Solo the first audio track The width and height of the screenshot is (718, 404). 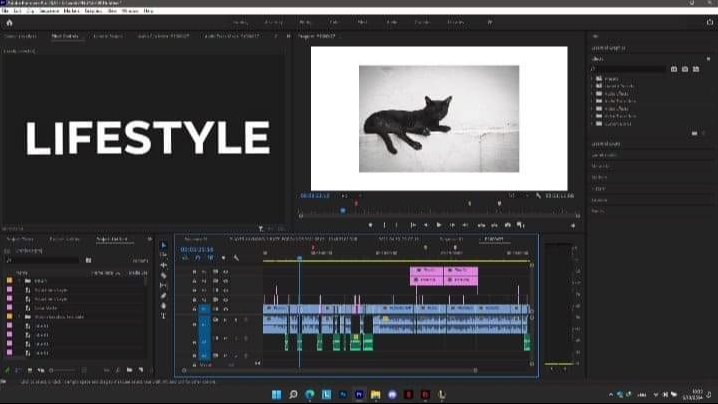point(236,320)
